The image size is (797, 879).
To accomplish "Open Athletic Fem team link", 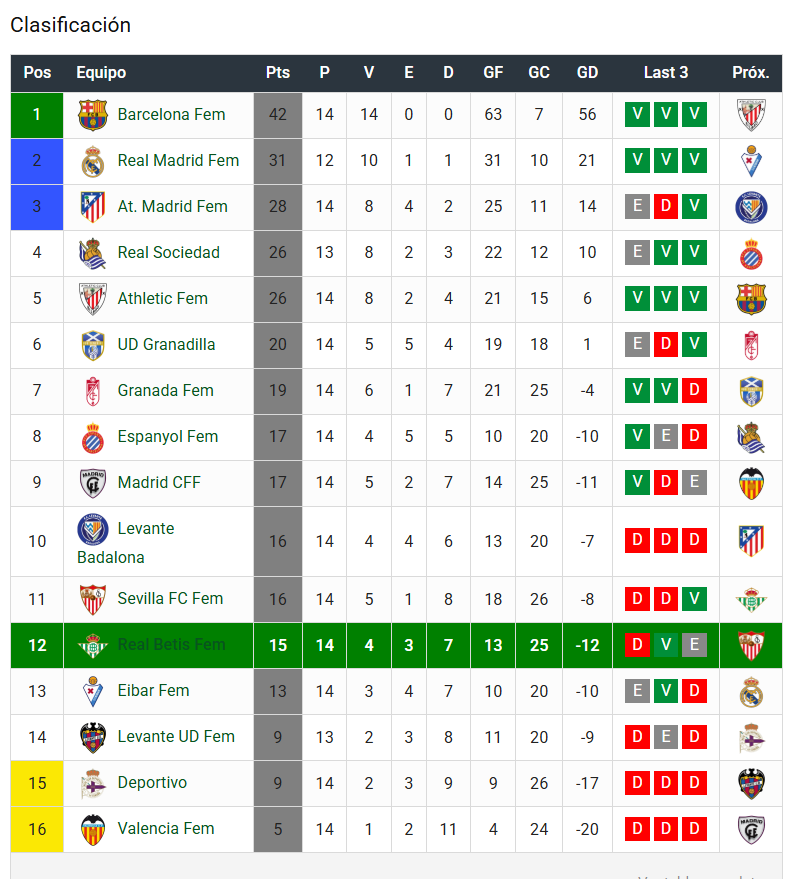I will coord(163,298).
